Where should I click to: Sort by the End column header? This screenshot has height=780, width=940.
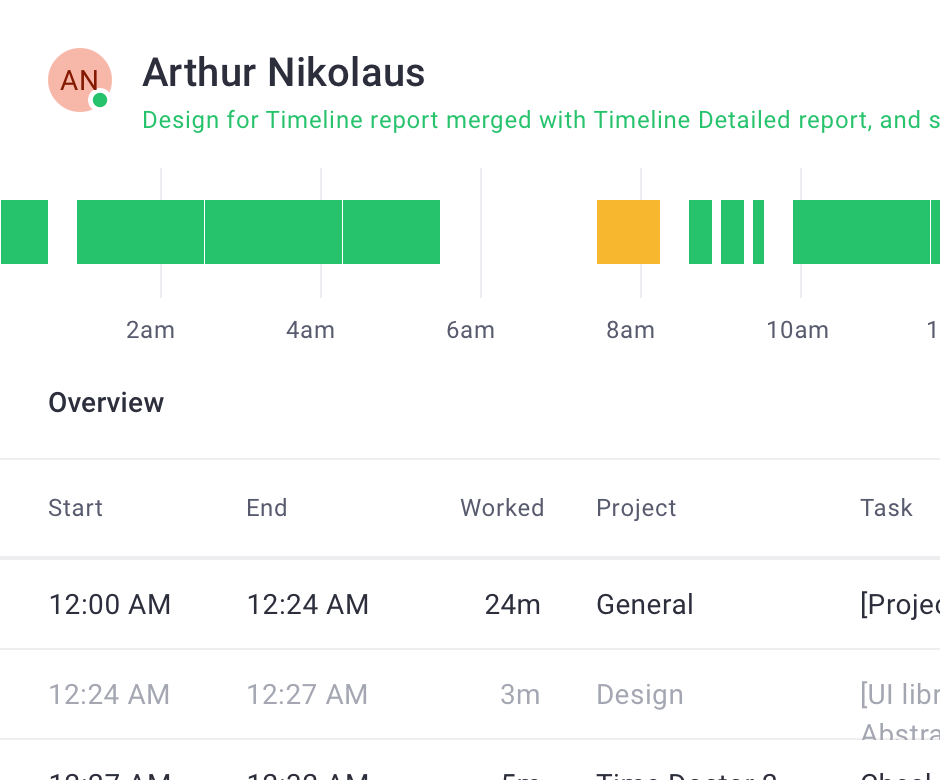click(267, 508)
